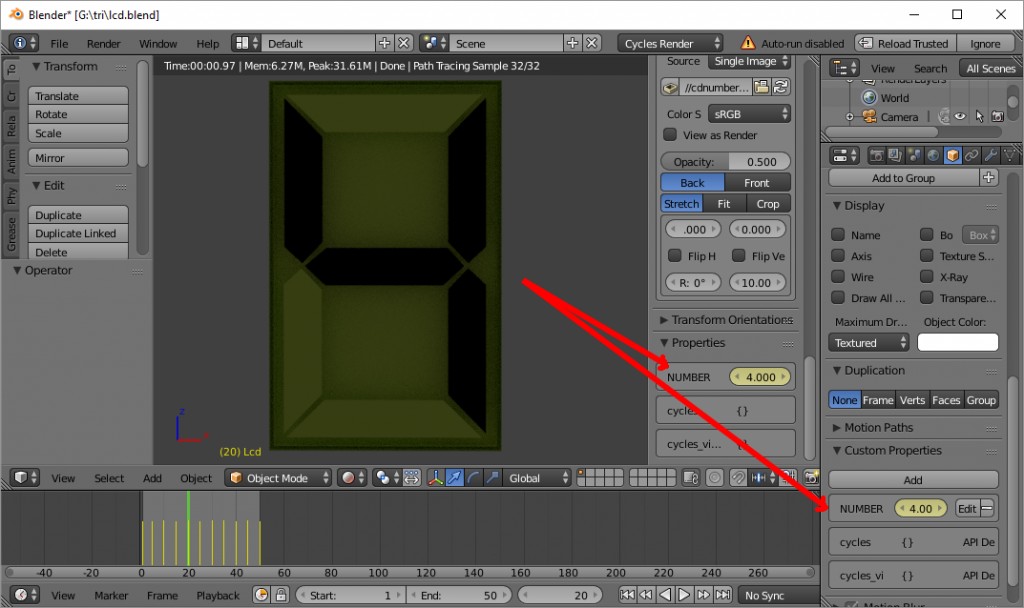The image size is (1024, 608).
Task: Open the Object properties tab (orange cube icon)
Action: pos(952,155)
